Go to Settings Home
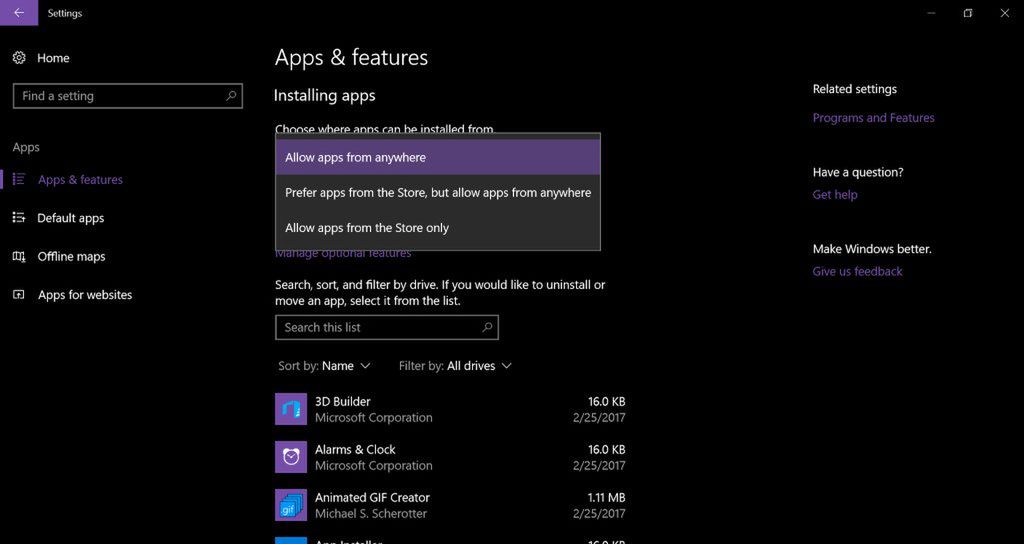1024x544 pixels. 53,58
